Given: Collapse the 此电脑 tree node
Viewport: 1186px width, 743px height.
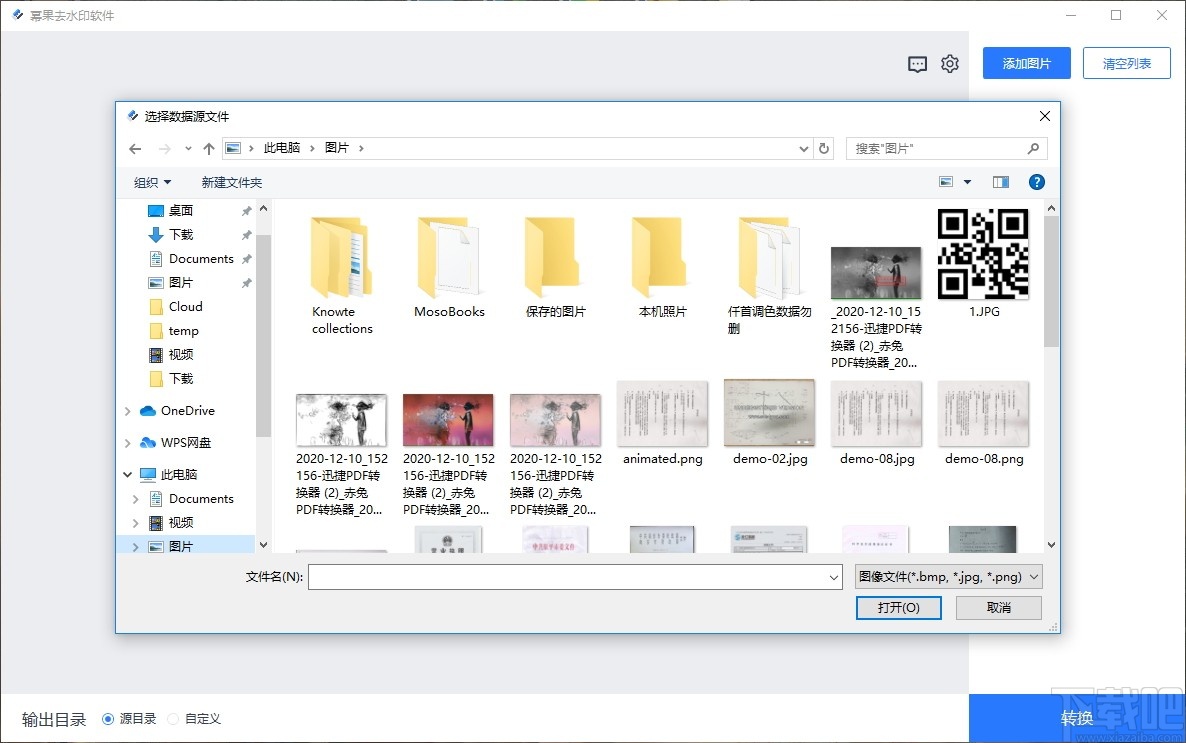Looking at the screenshot, I should [127, 474].
